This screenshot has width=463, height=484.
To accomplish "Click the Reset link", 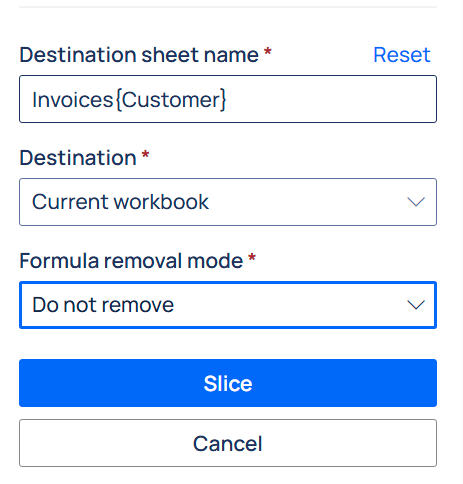I will (x=402, y=55).
